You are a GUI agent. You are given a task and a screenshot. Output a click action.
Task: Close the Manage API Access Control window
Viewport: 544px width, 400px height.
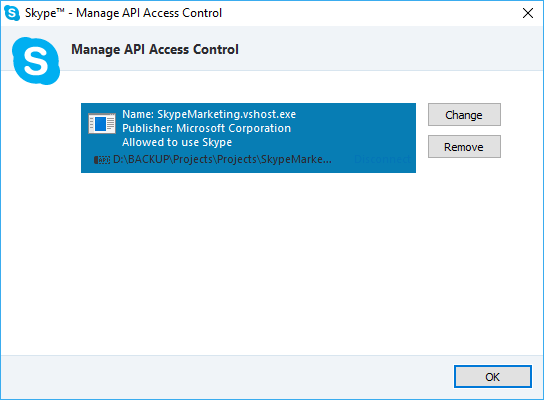[528, 13]
